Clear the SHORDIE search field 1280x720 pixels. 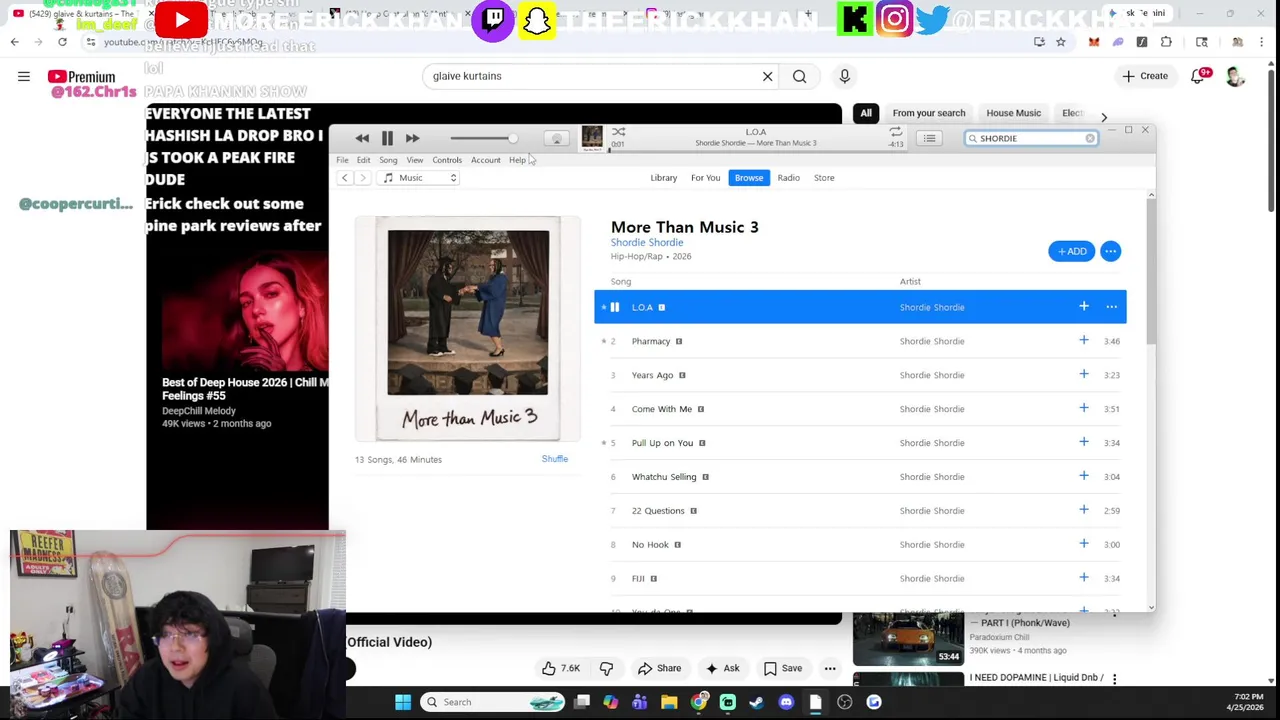point(1090,138)
